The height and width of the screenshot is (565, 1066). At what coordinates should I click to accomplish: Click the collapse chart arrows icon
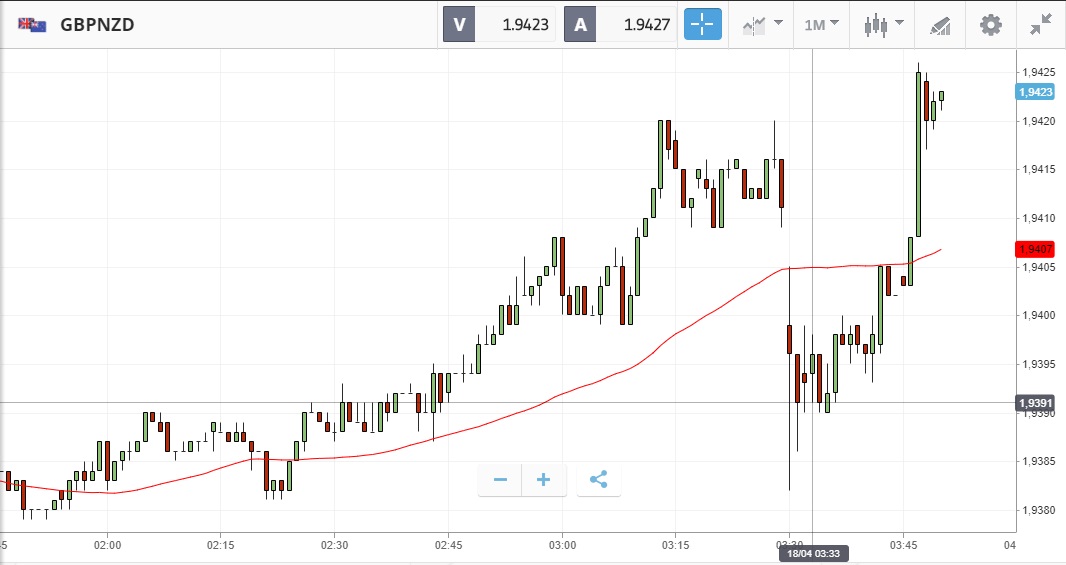click(1041, 25)
